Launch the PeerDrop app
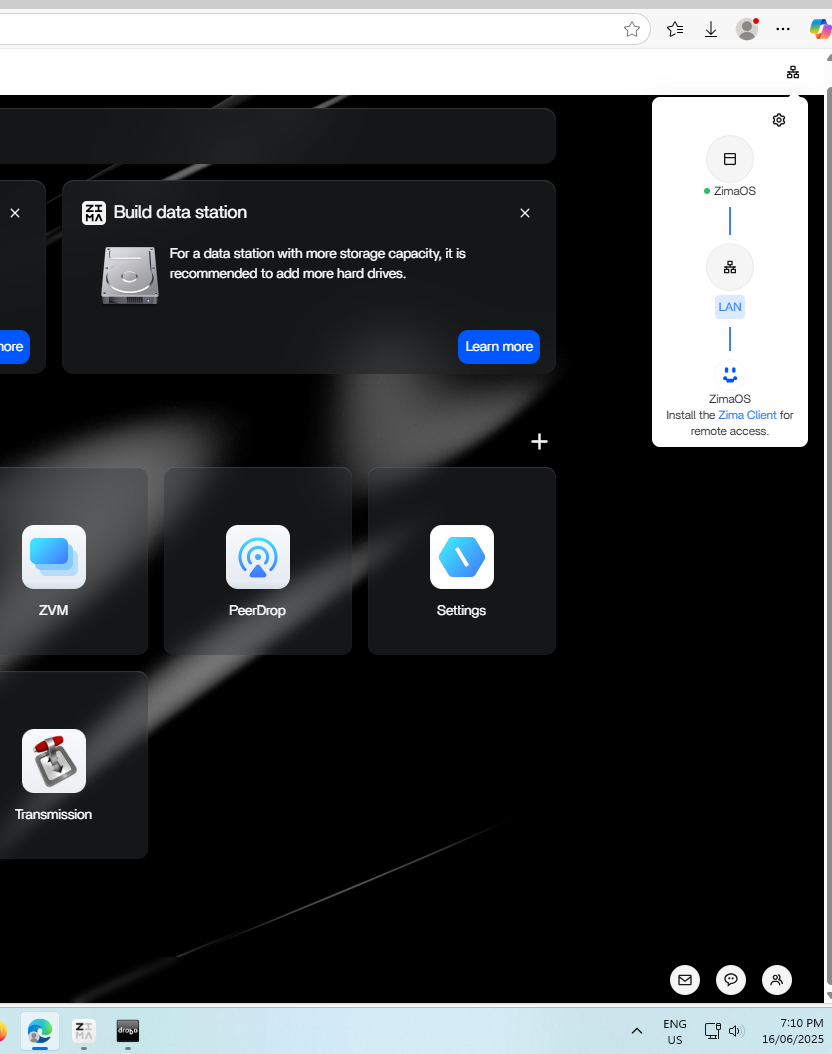This screenshot has width=832, height=1054. [x=258, y=557]
